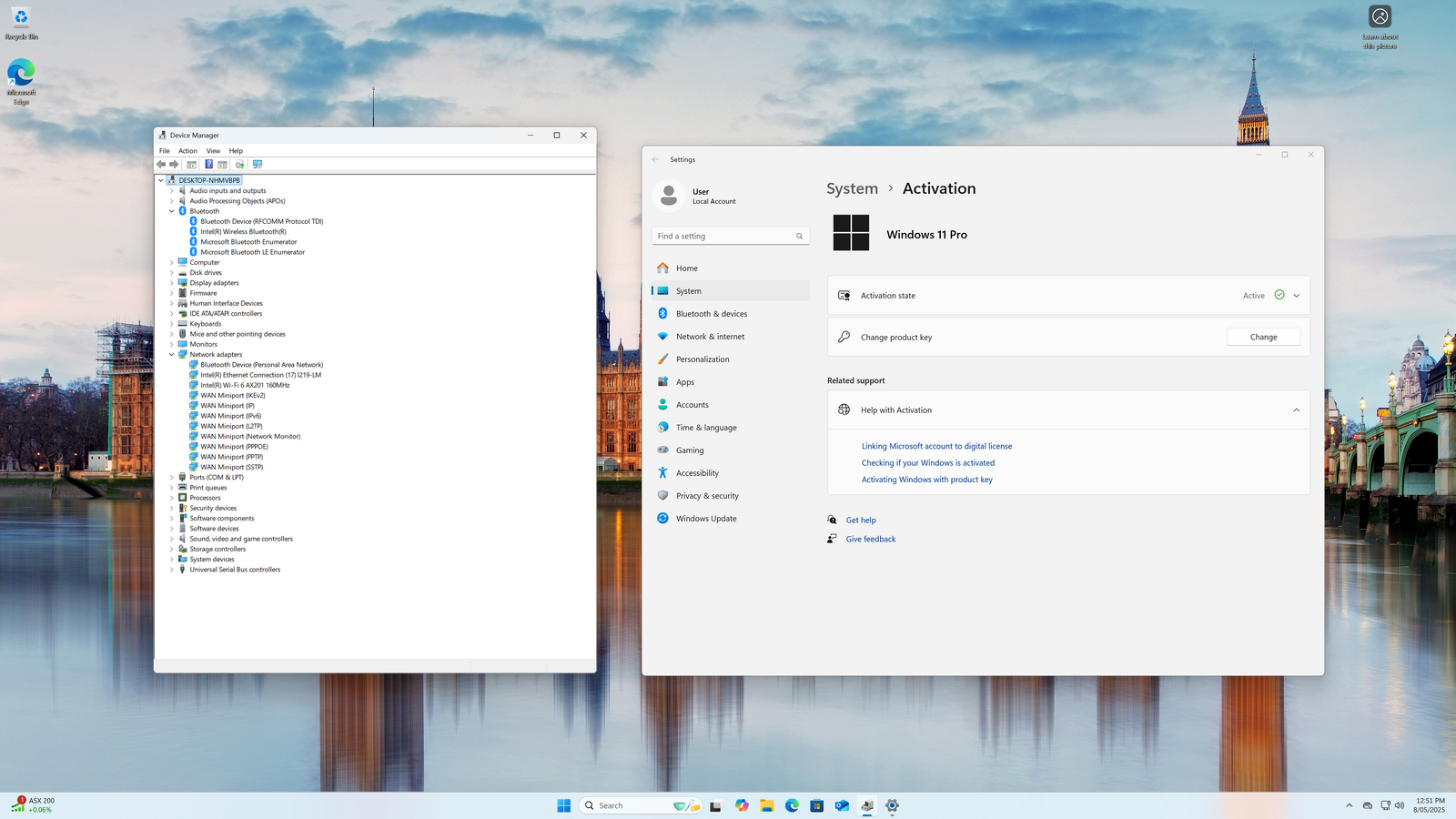Expand the Display adapters category
The width and height of the screenshot is (1456, 819).
tap(171, 283)
